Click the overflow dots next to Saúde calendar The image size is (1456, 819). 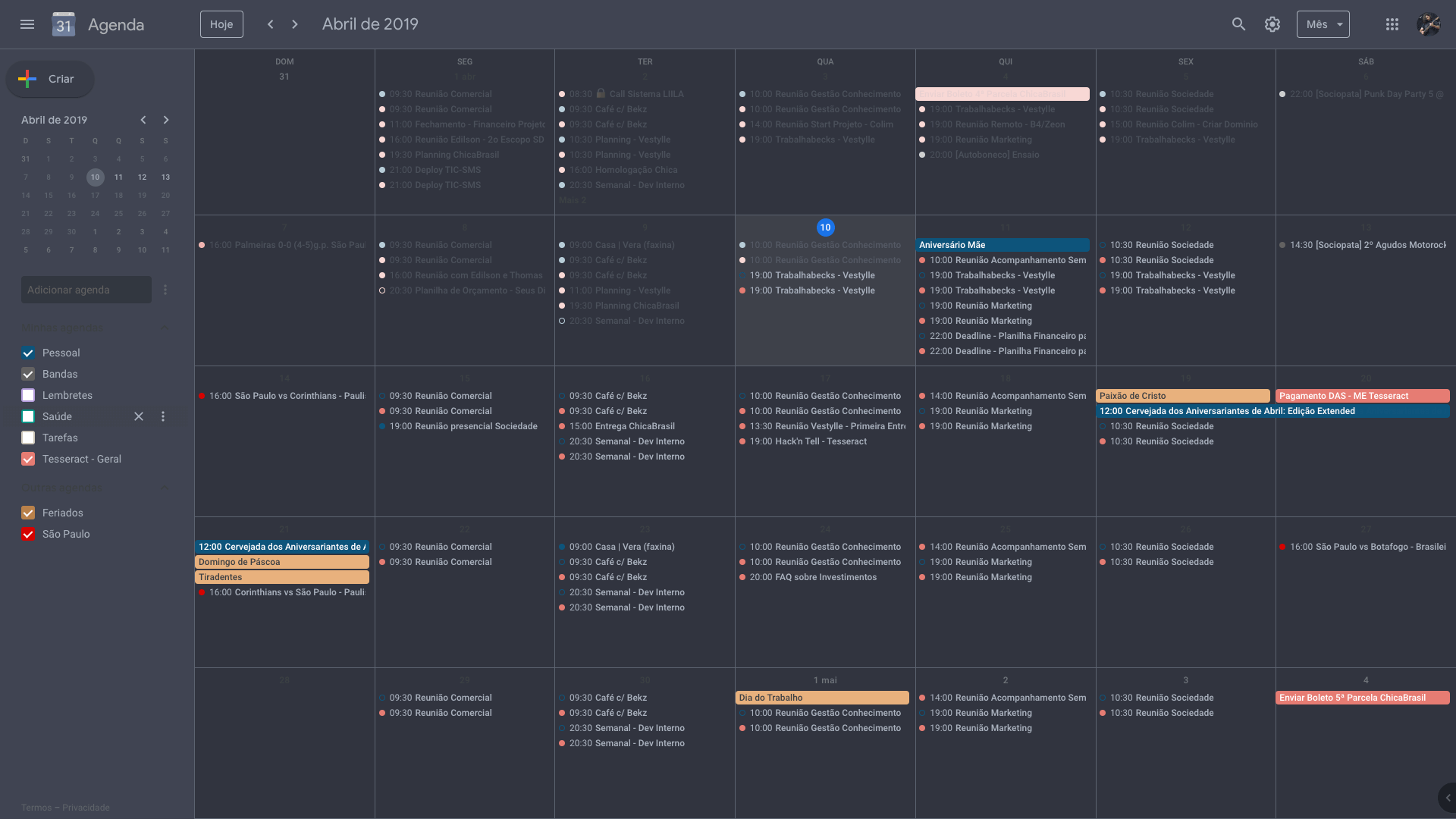tap(162, 416)
